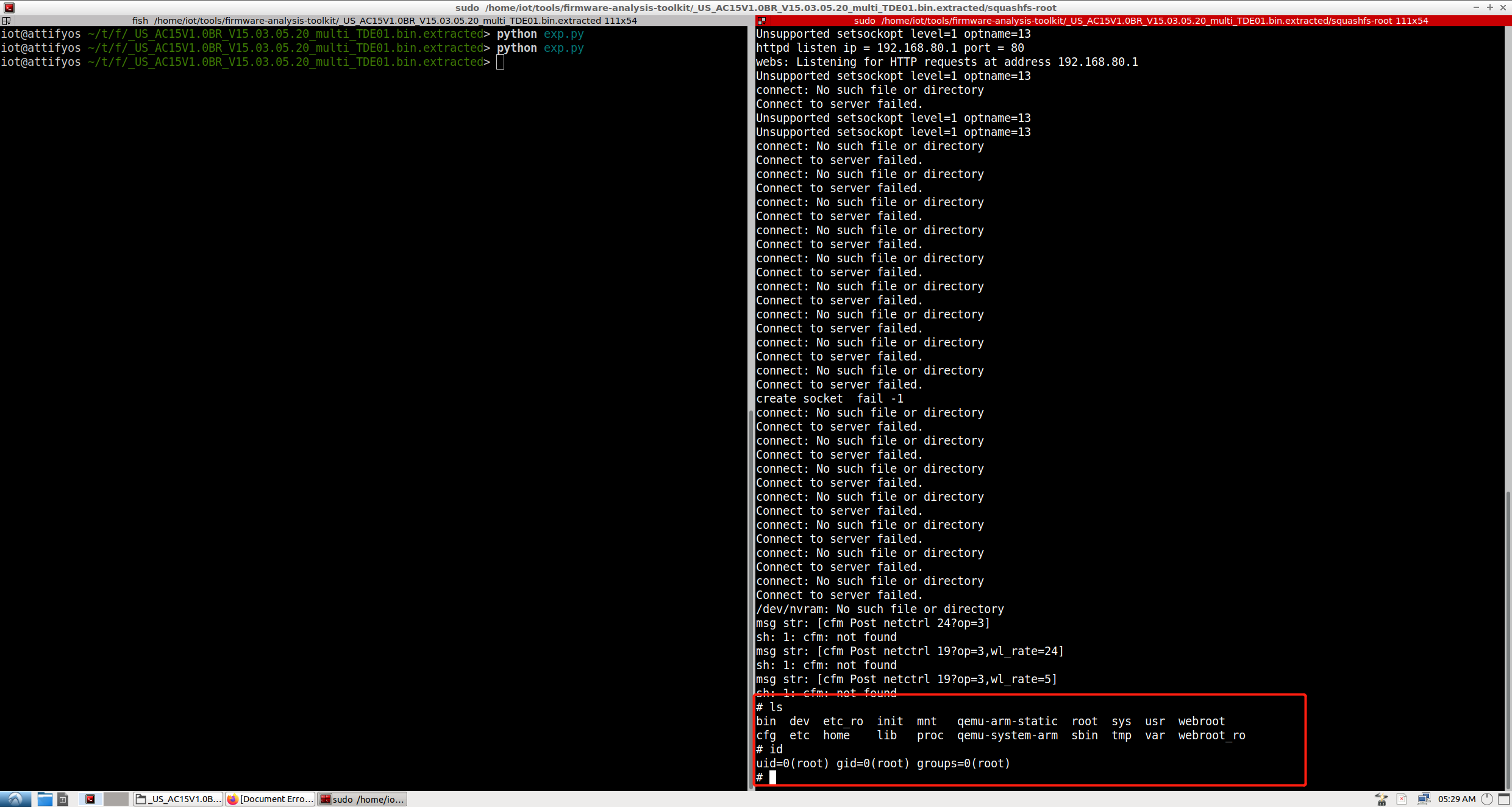Click the power plug battery tray icon
The width and height of the screenshot is (1512, 807).
[x=1382, y=799]
